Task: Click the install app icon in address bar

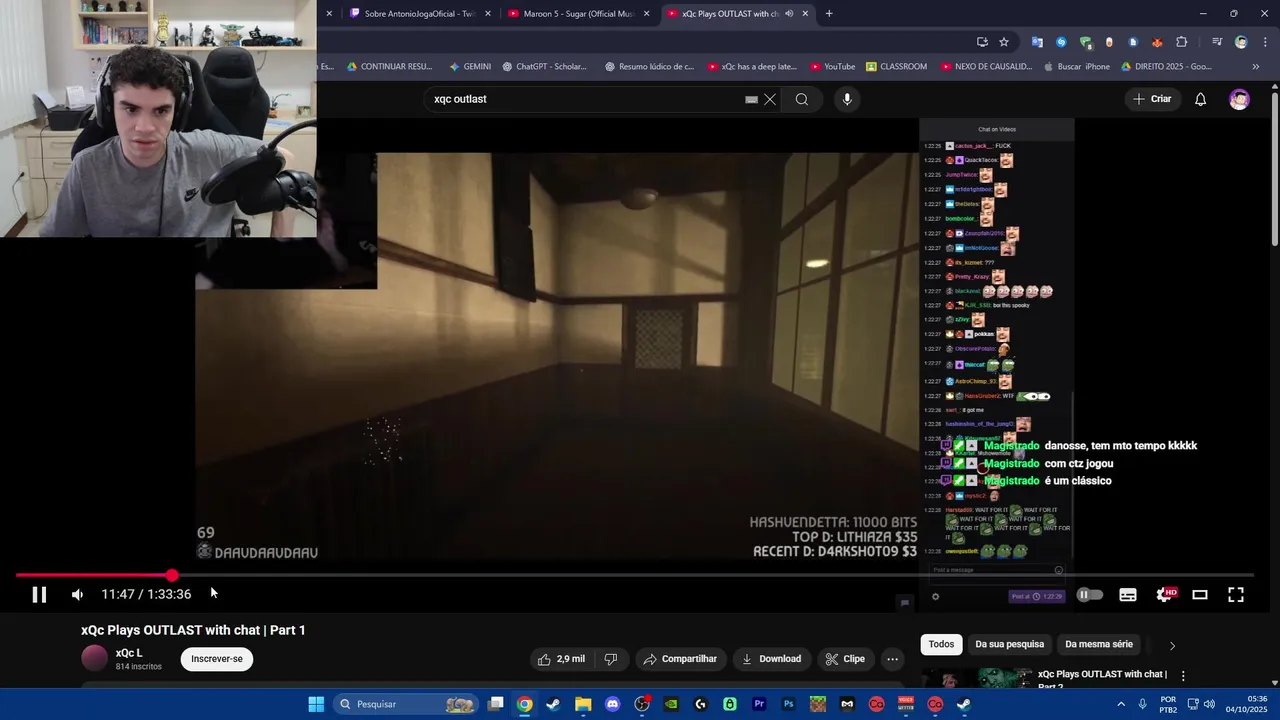Action: [982, 42]
